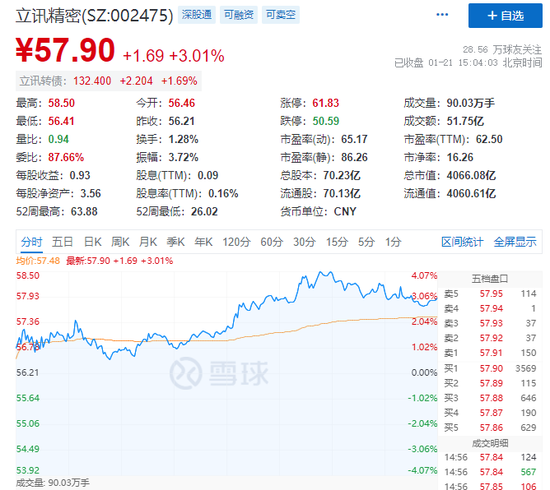Click the current price ¥57.90

[x=65, y=50]
